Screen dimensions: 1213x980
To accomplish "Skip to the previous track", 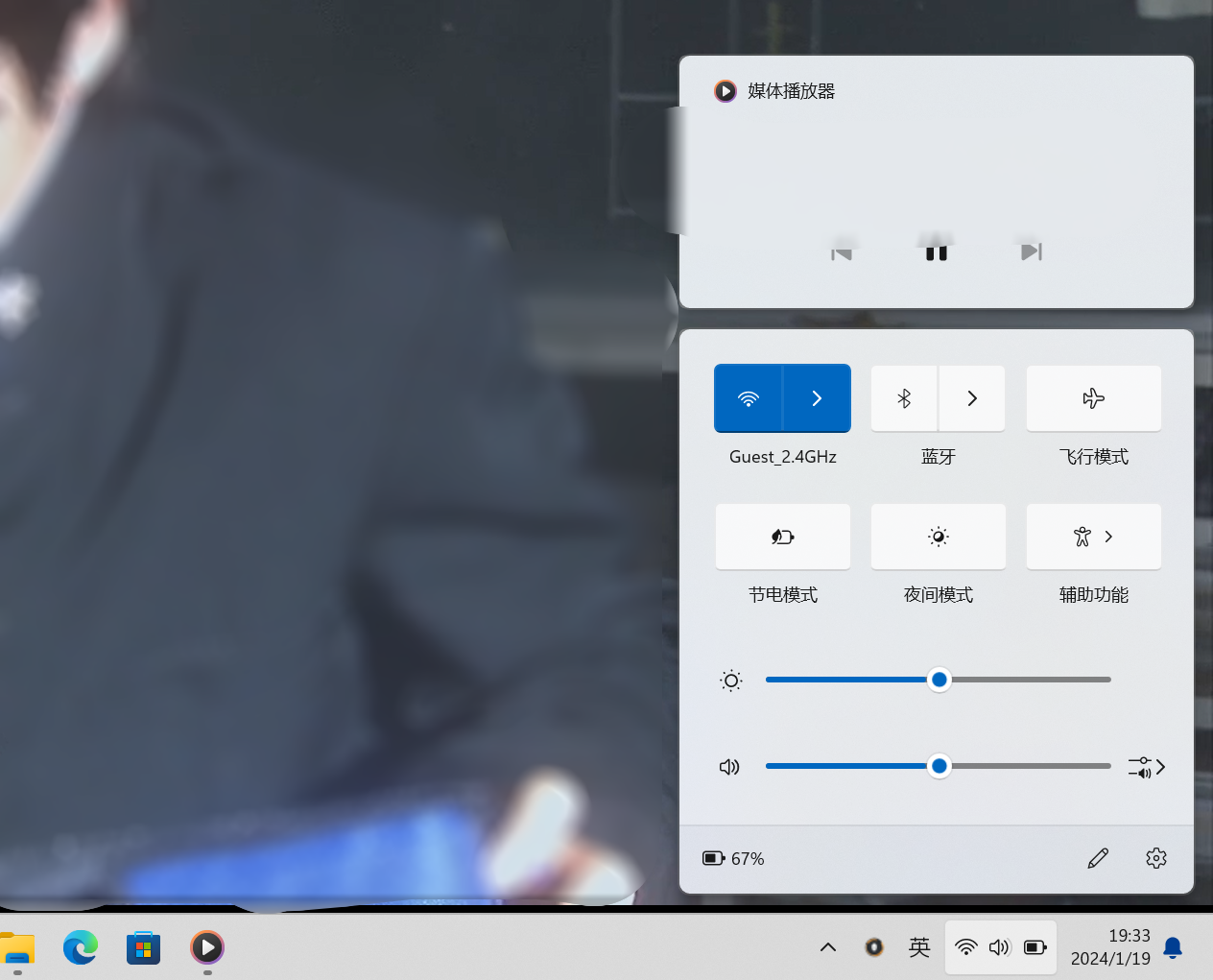I will pos(842,252).
